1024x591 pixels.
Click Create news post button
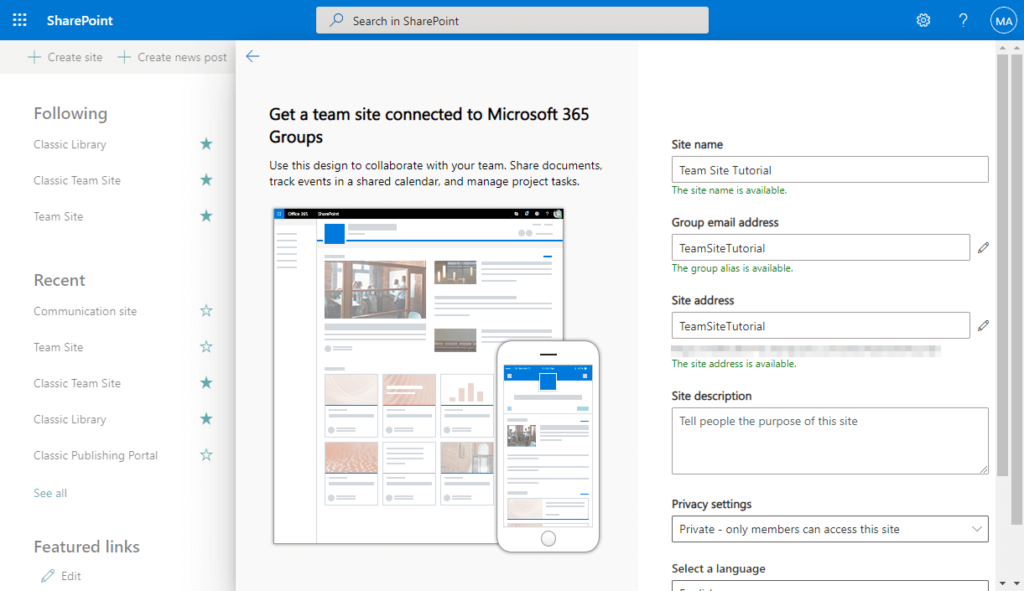(x=172, y=57)
